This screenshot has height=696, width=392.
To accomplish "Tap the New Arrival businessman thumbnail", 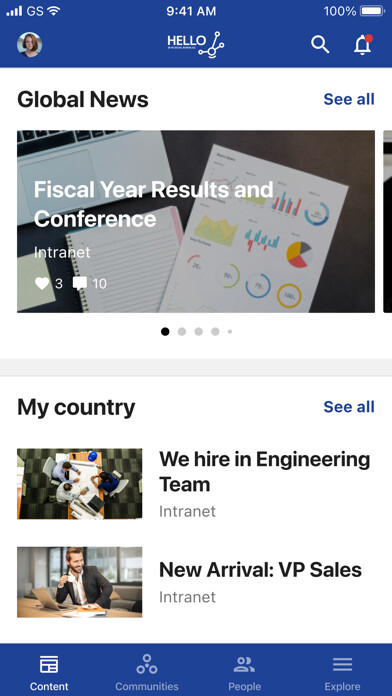I will pos(79,582).
